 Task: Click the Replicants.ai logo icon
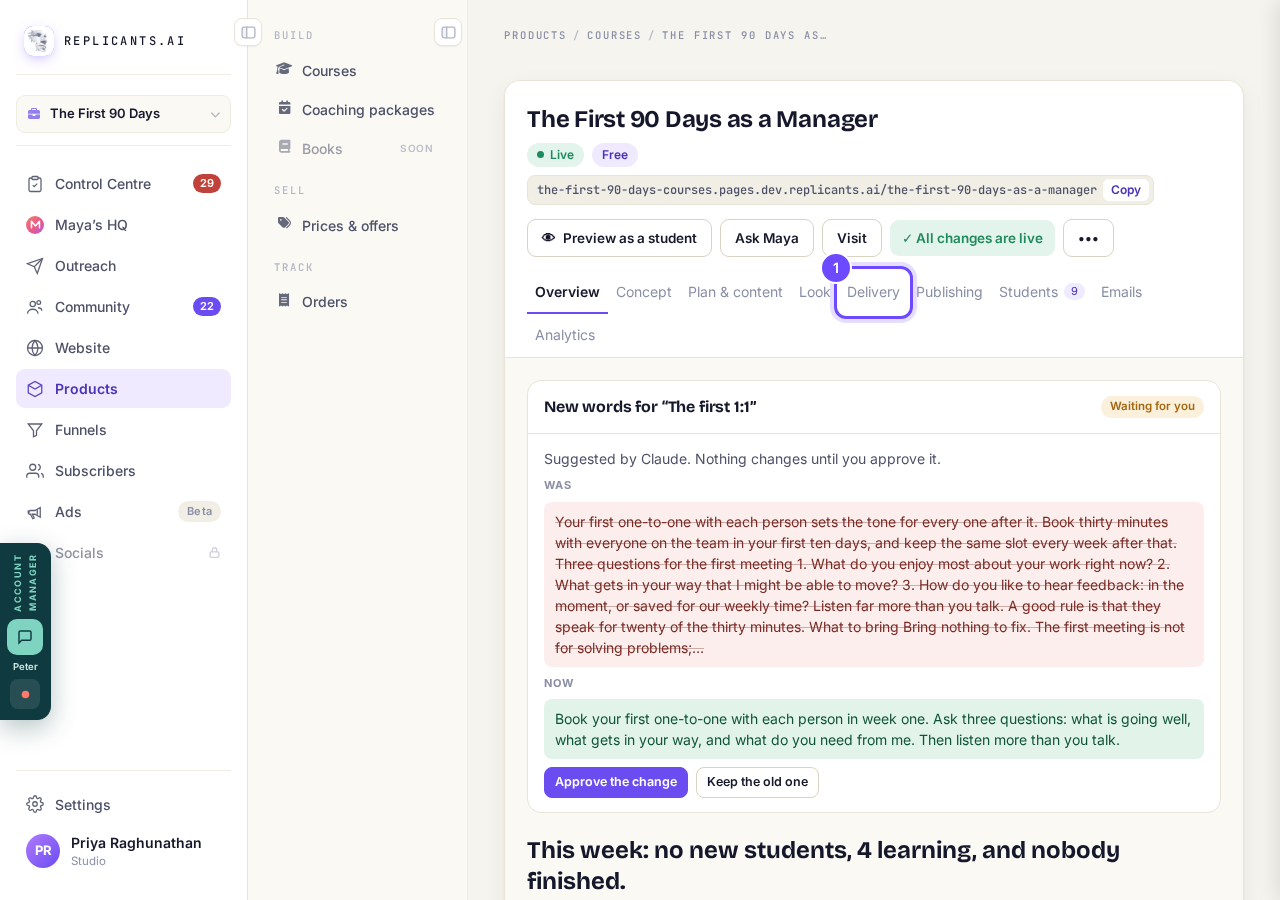(39, 41)
